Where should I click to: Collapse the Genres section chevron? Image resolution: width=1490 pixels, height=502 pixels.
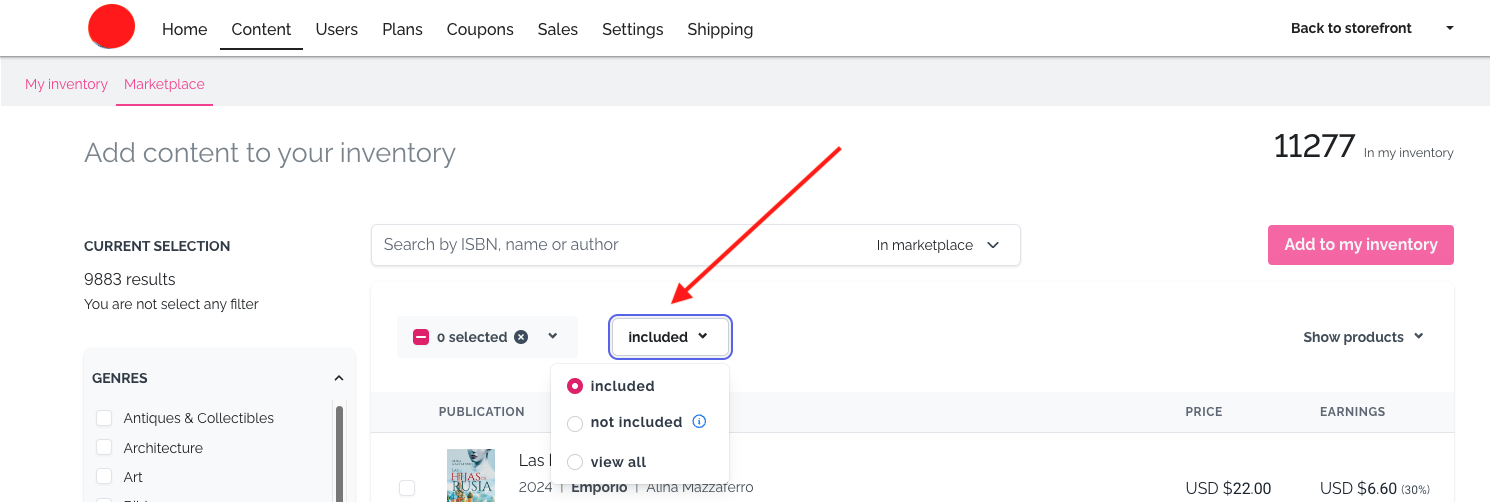(339, 378)
